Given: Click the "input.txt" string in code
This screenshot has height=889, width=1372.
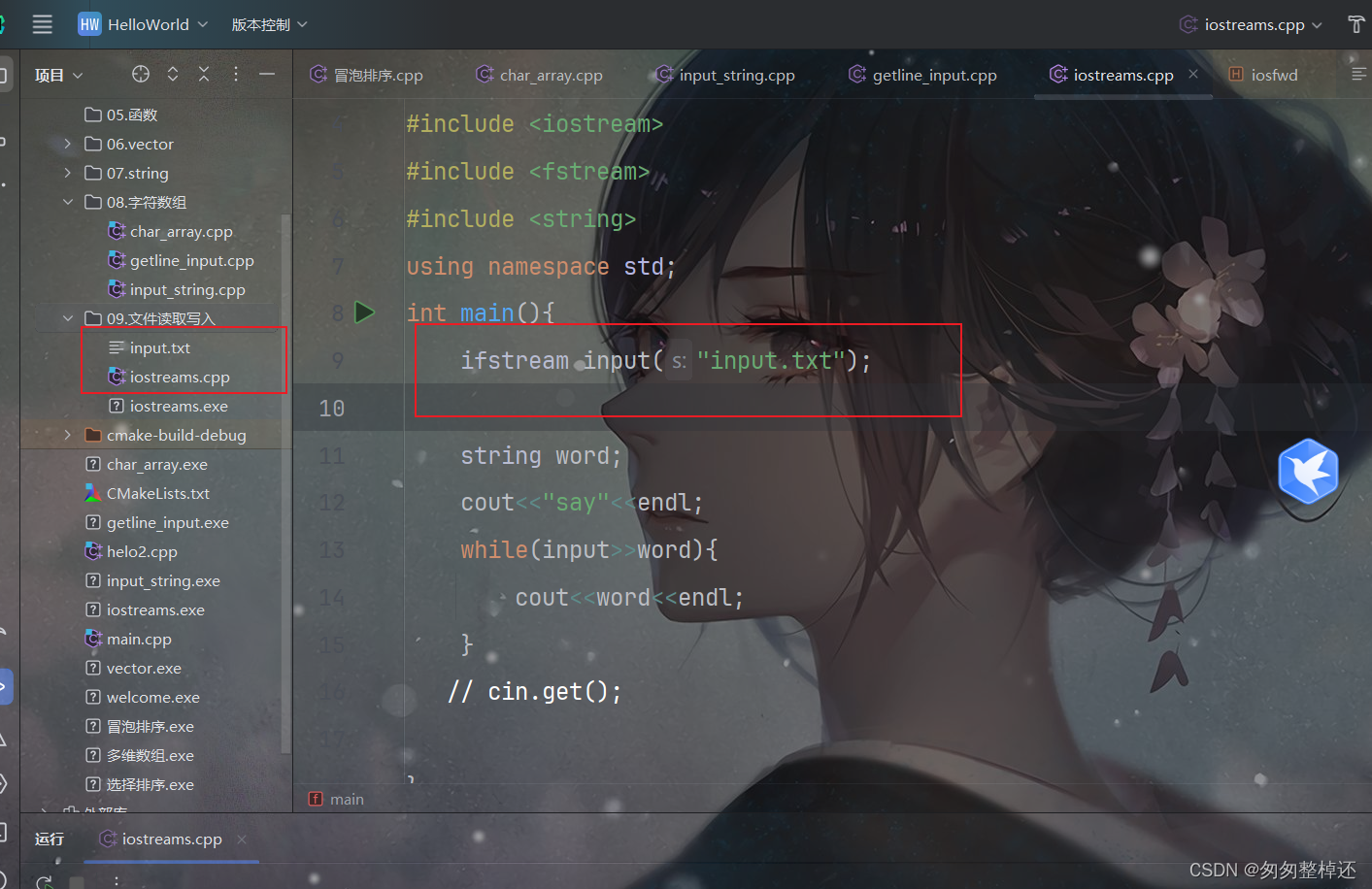Looking at the screenshot, I should (x=771, y=361).
